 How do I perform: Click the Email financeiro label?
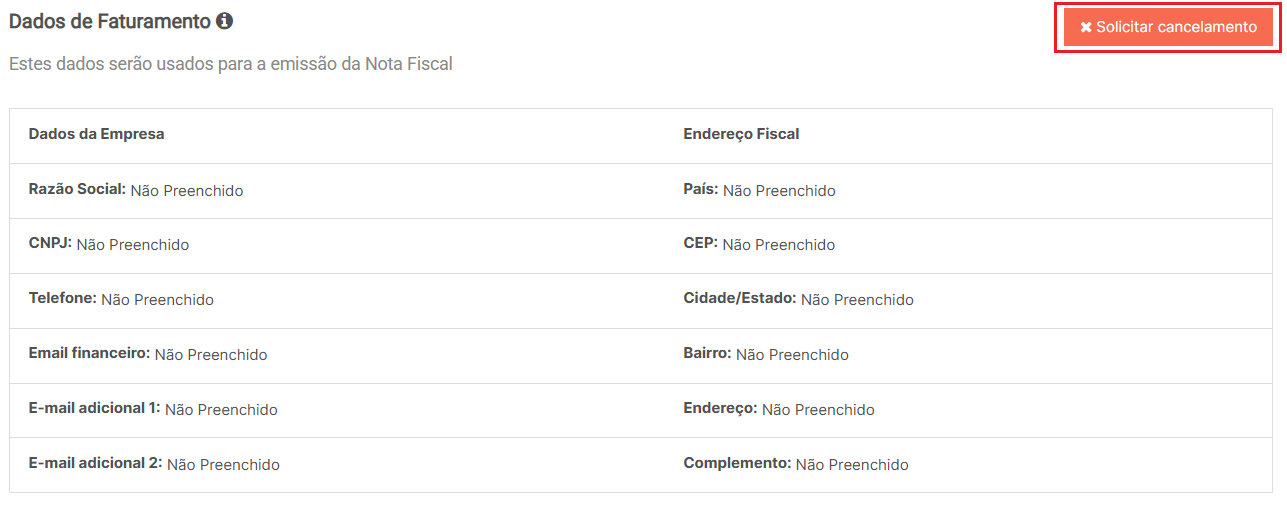[x=89, y=354]
